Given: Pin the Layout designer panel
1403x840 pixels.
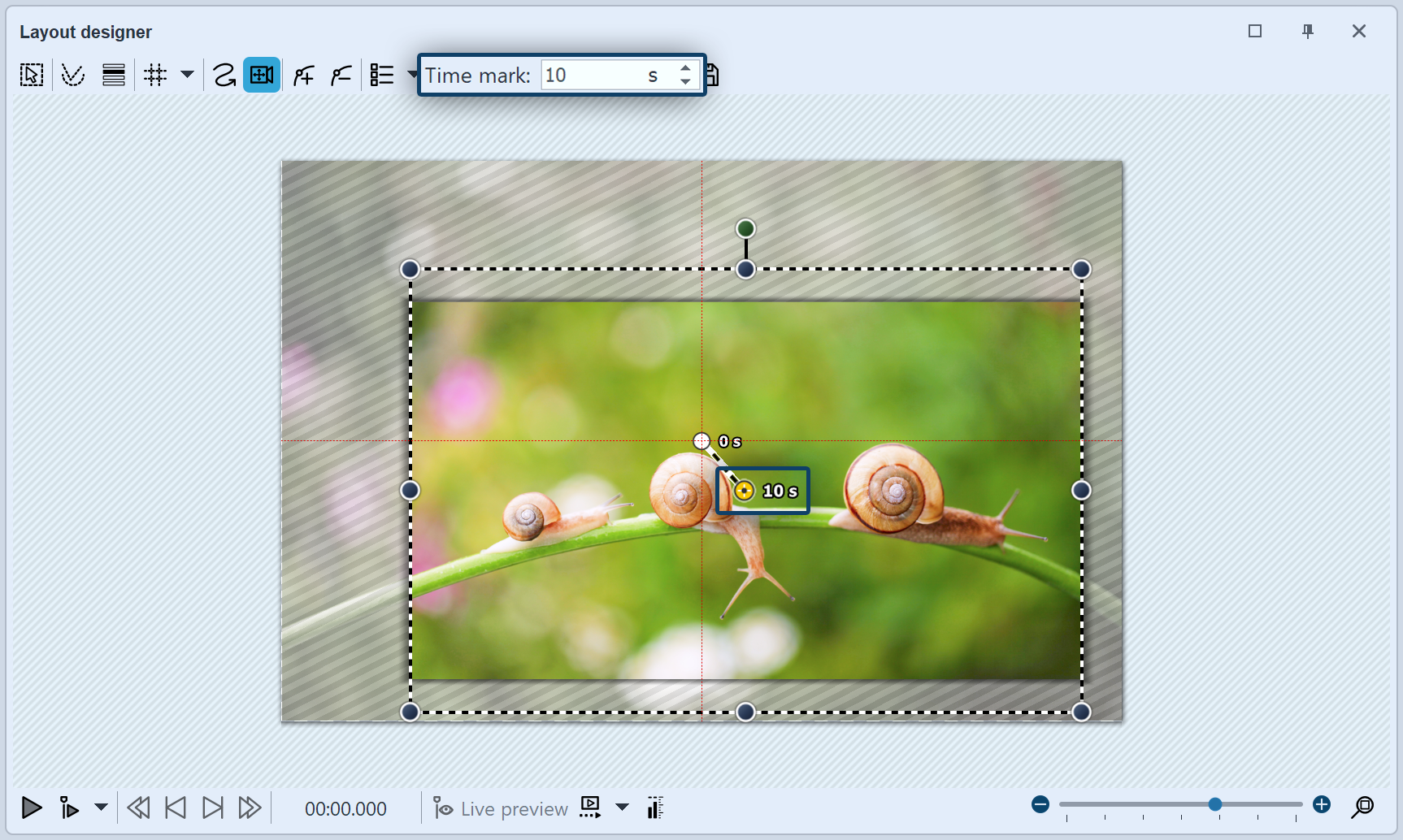Looking at the screenshot, I should point(1308,31).
